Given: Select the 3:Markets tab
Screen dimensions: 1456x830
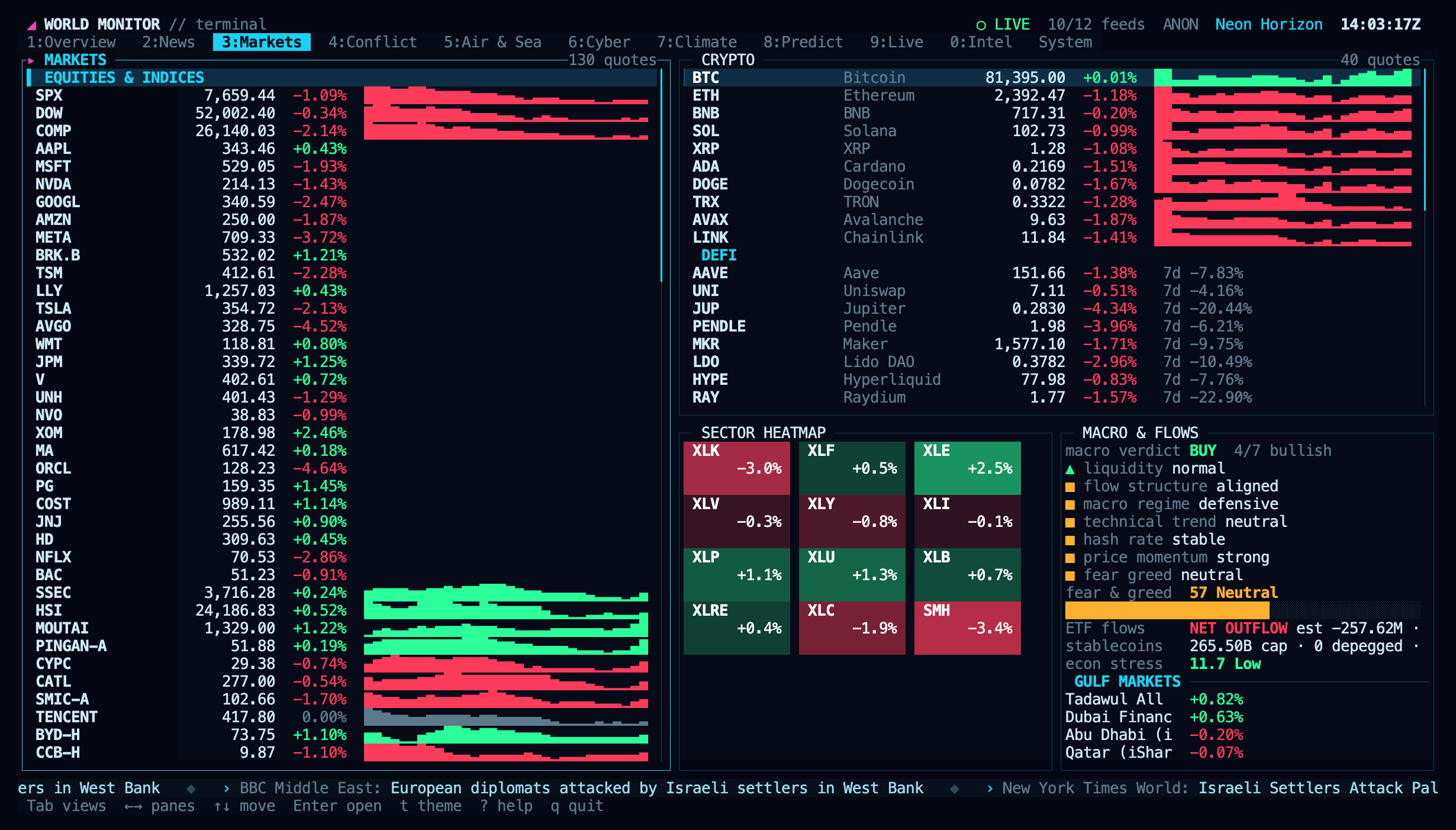Looking at the screenshot, I should point(262,42).
